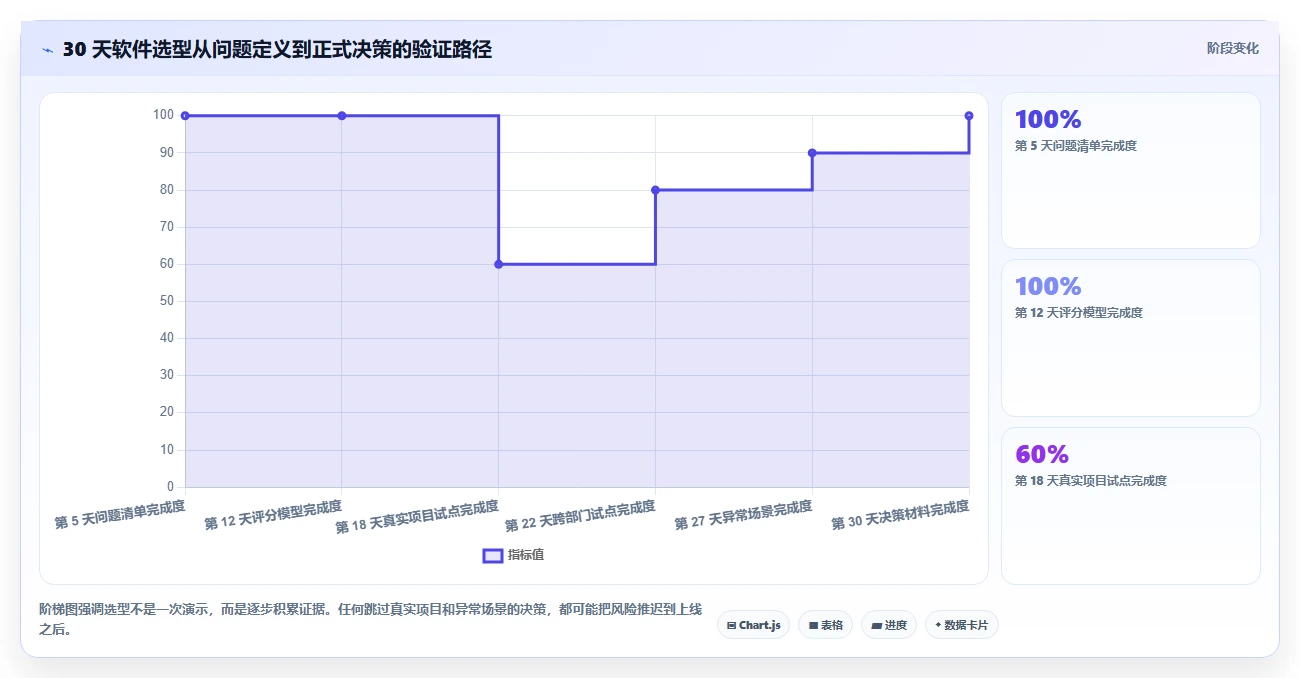Click the 表格 tag chip

point(825,625)
